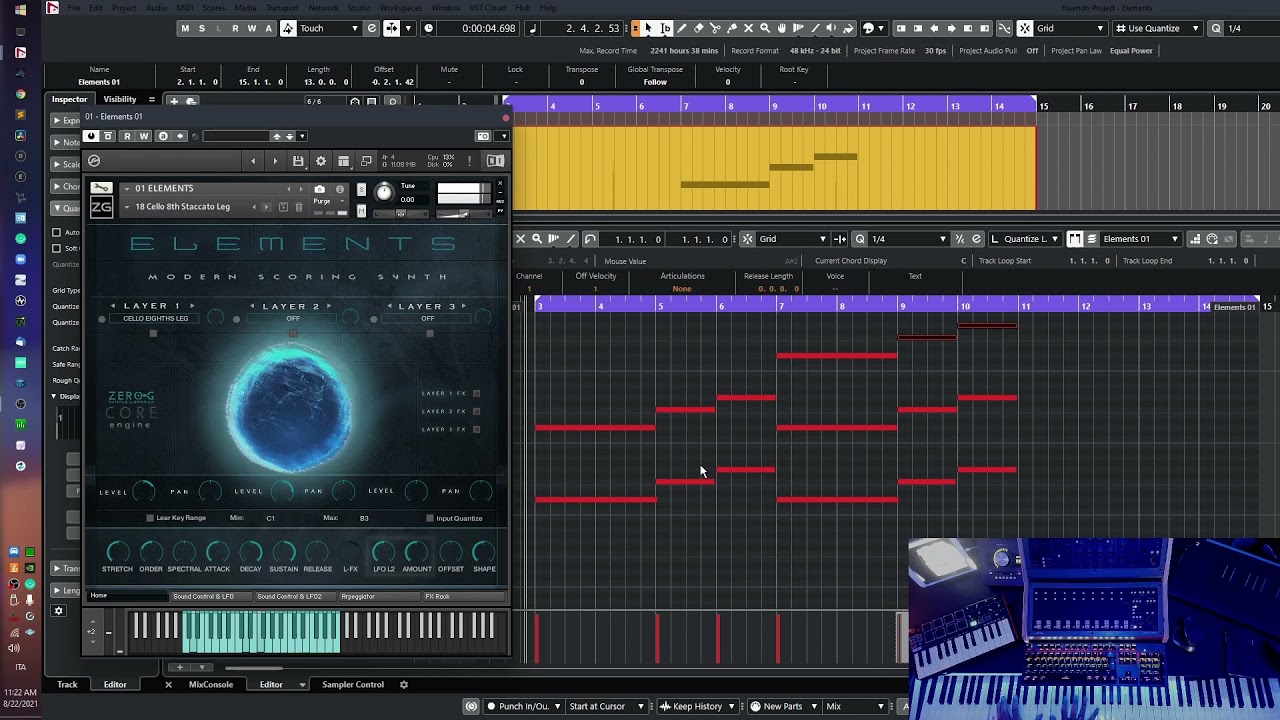Open the Transport menu

click(x=283, y=8)
